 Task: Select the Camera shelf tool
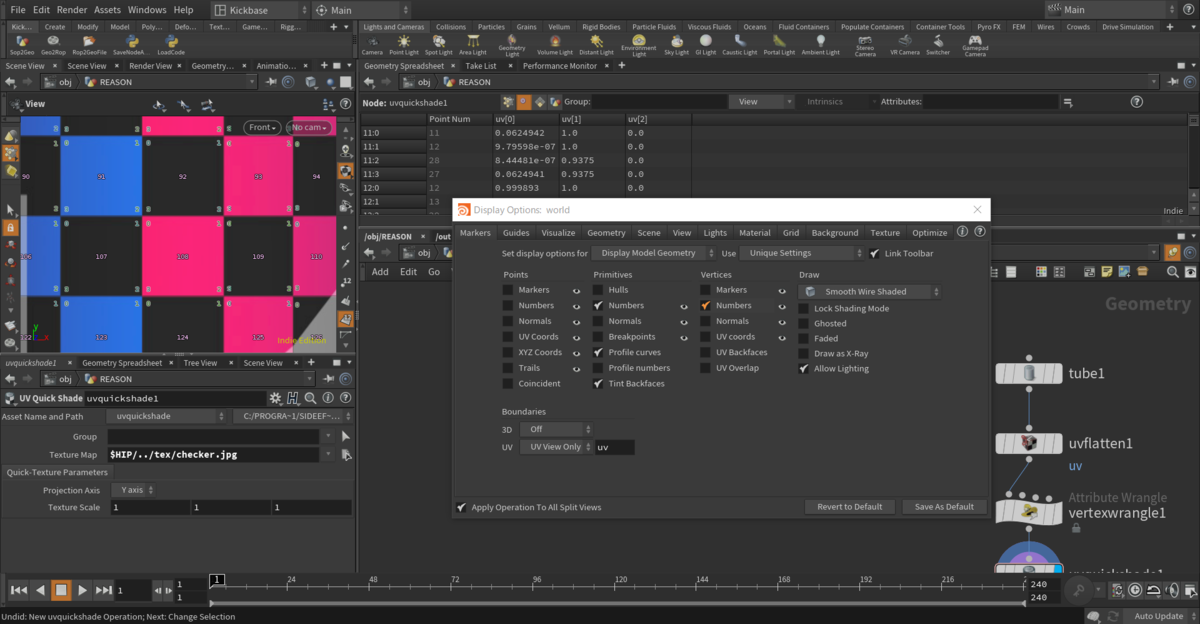[x=372, y=44]
